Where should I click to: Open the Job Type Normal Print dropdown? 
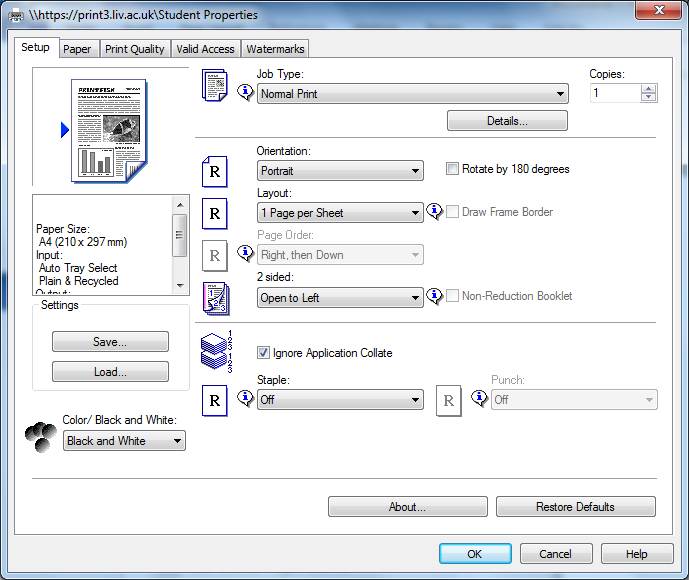pos(413,94)
